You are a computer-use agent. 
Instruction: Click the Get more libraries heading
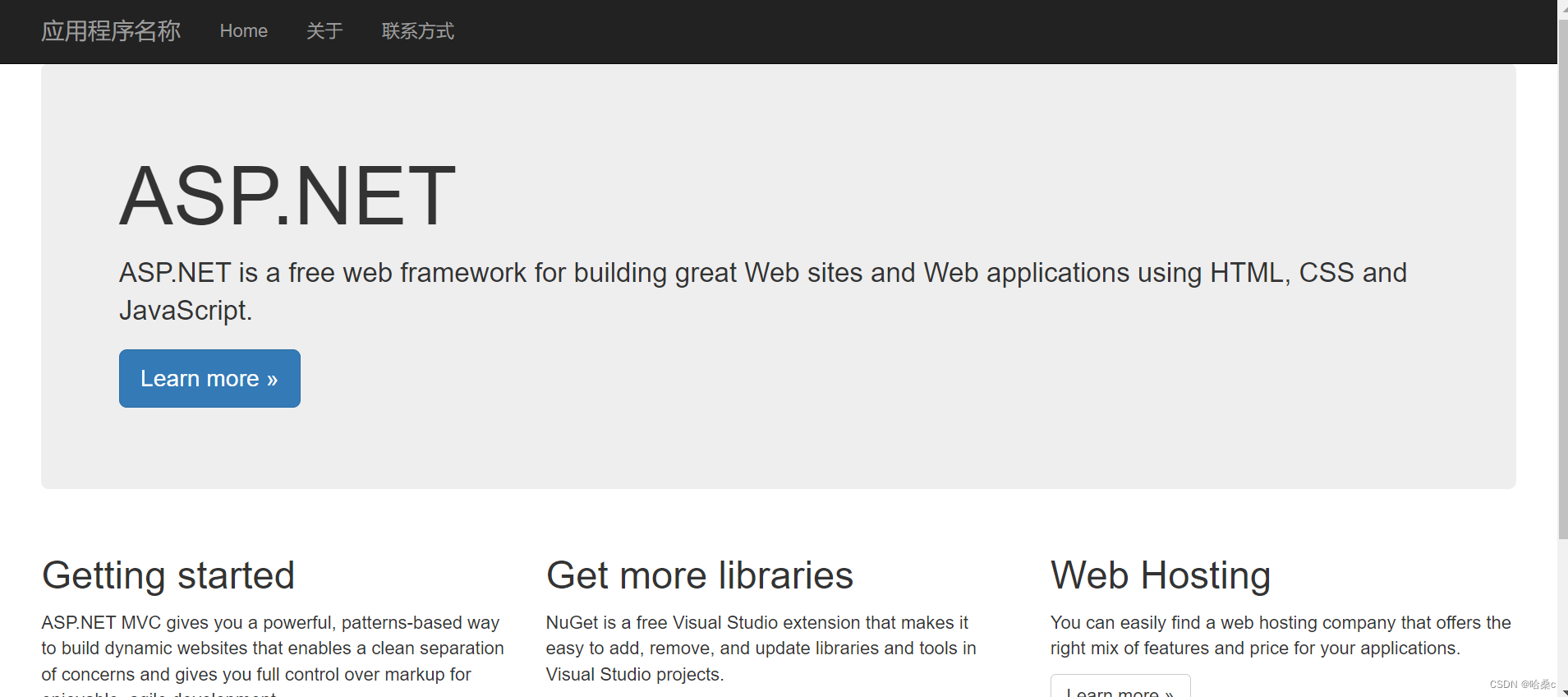[700, 575]
